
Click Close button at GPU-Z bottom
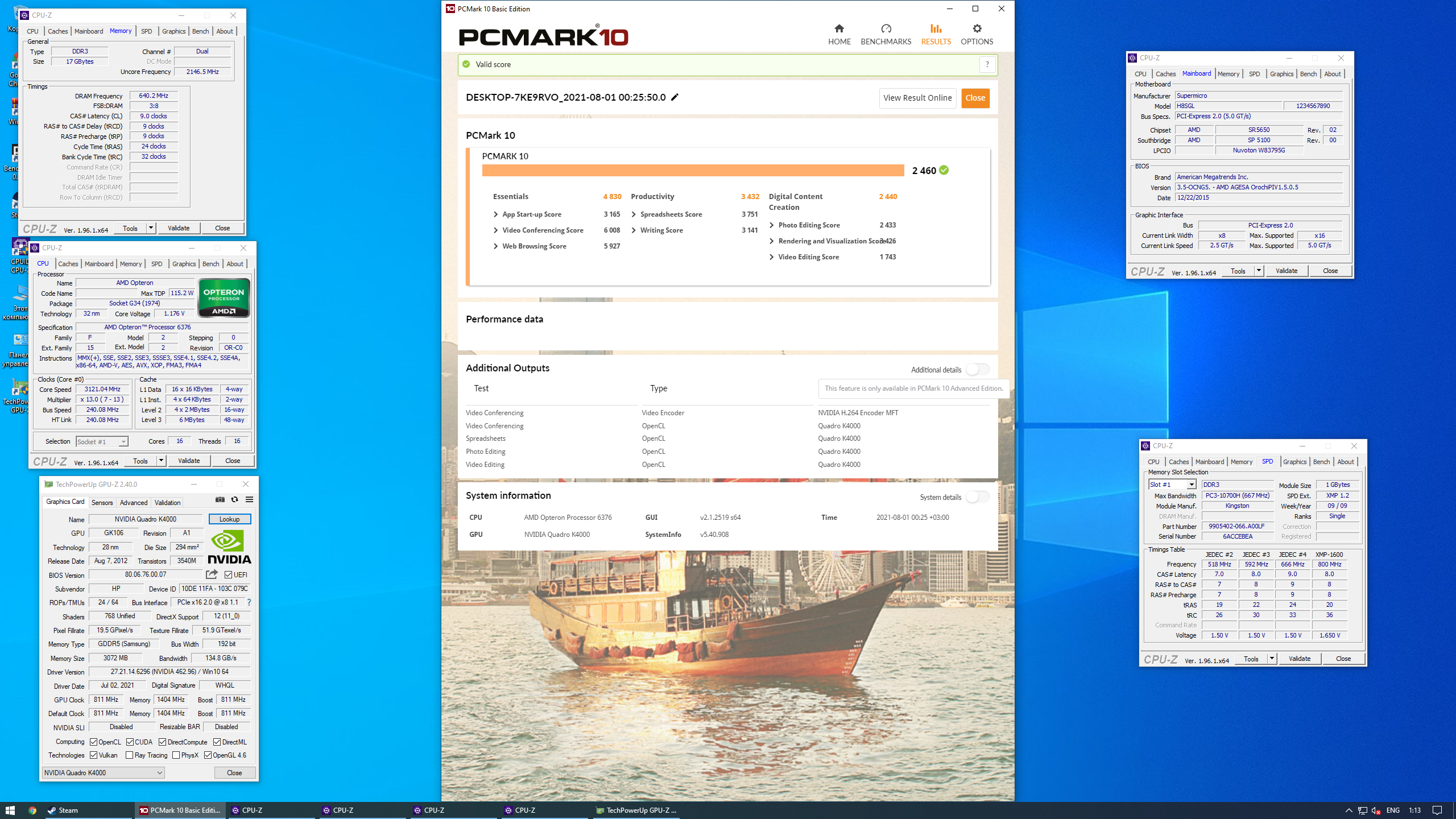[x=234, y=772]
